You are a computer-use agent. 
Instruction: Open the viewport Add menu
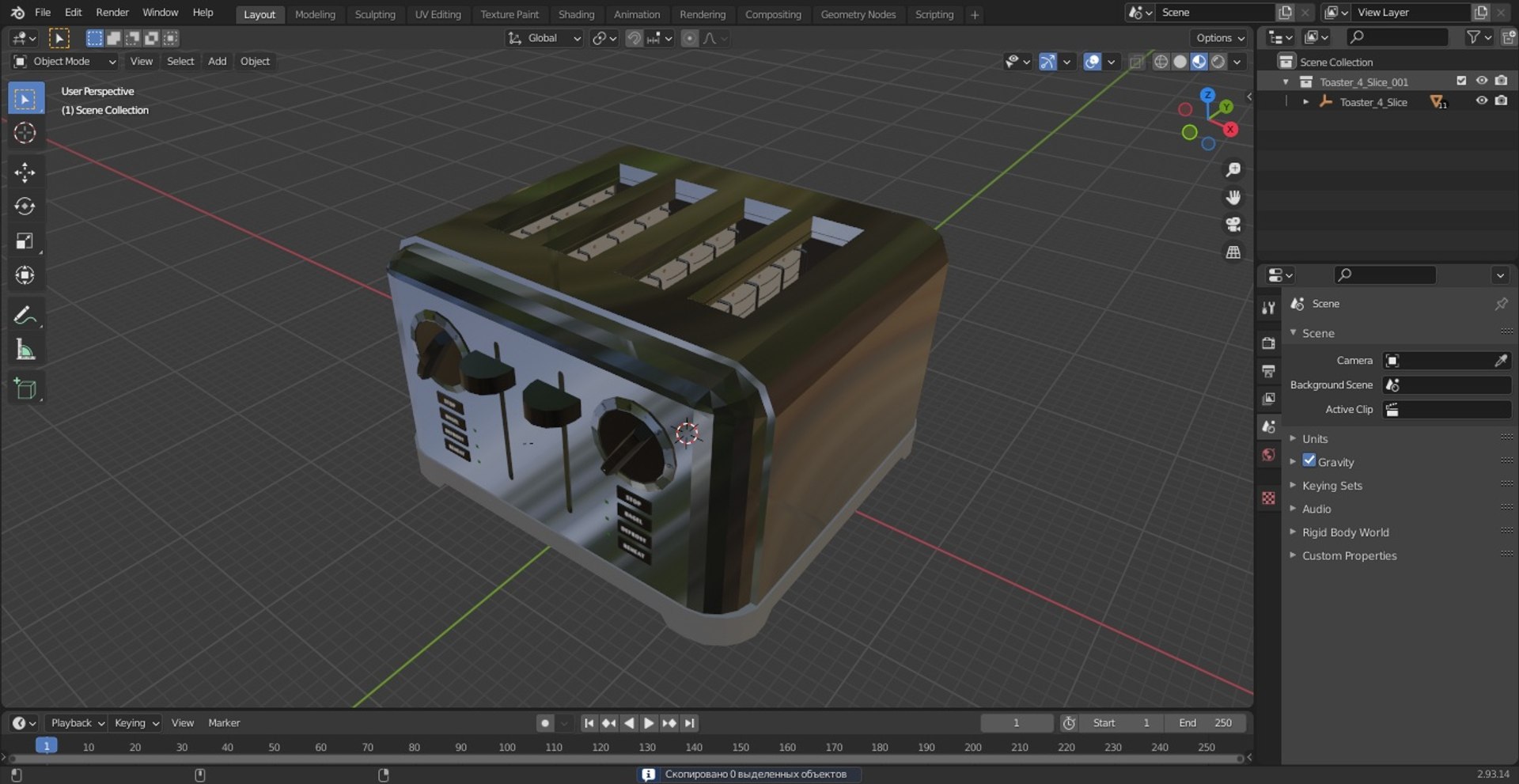[x=217, y=62]
